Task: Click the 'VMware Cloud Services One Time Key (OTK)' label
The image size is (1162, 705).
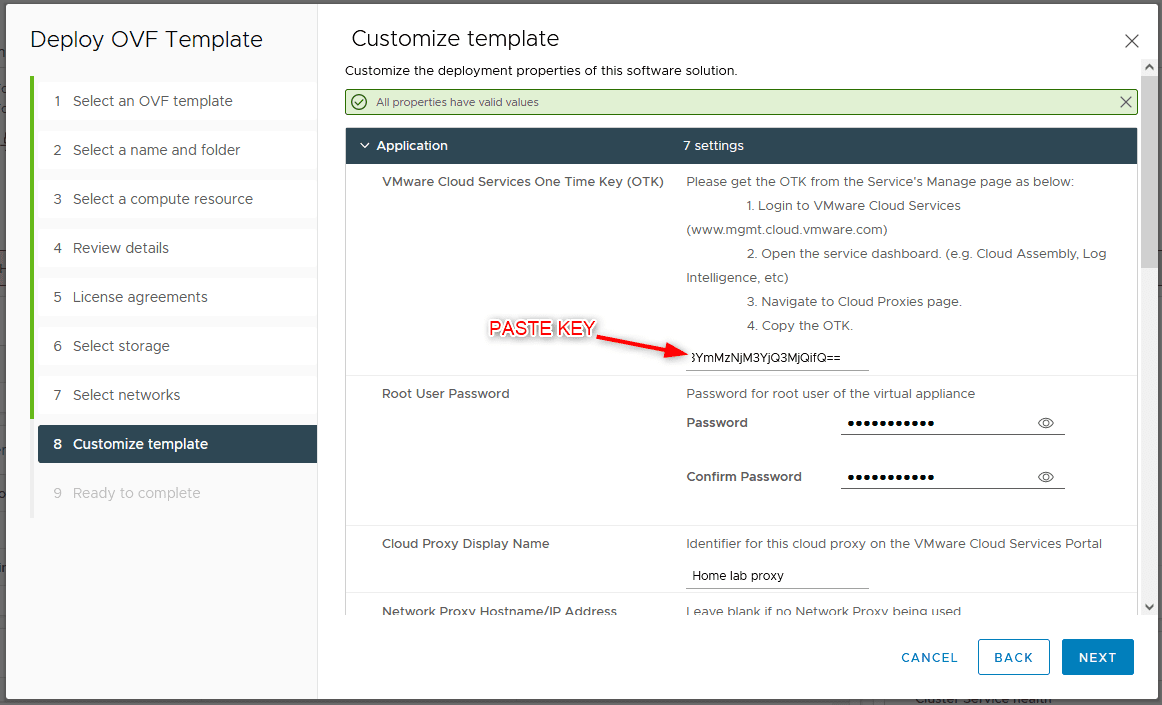Action: (522, 182)
